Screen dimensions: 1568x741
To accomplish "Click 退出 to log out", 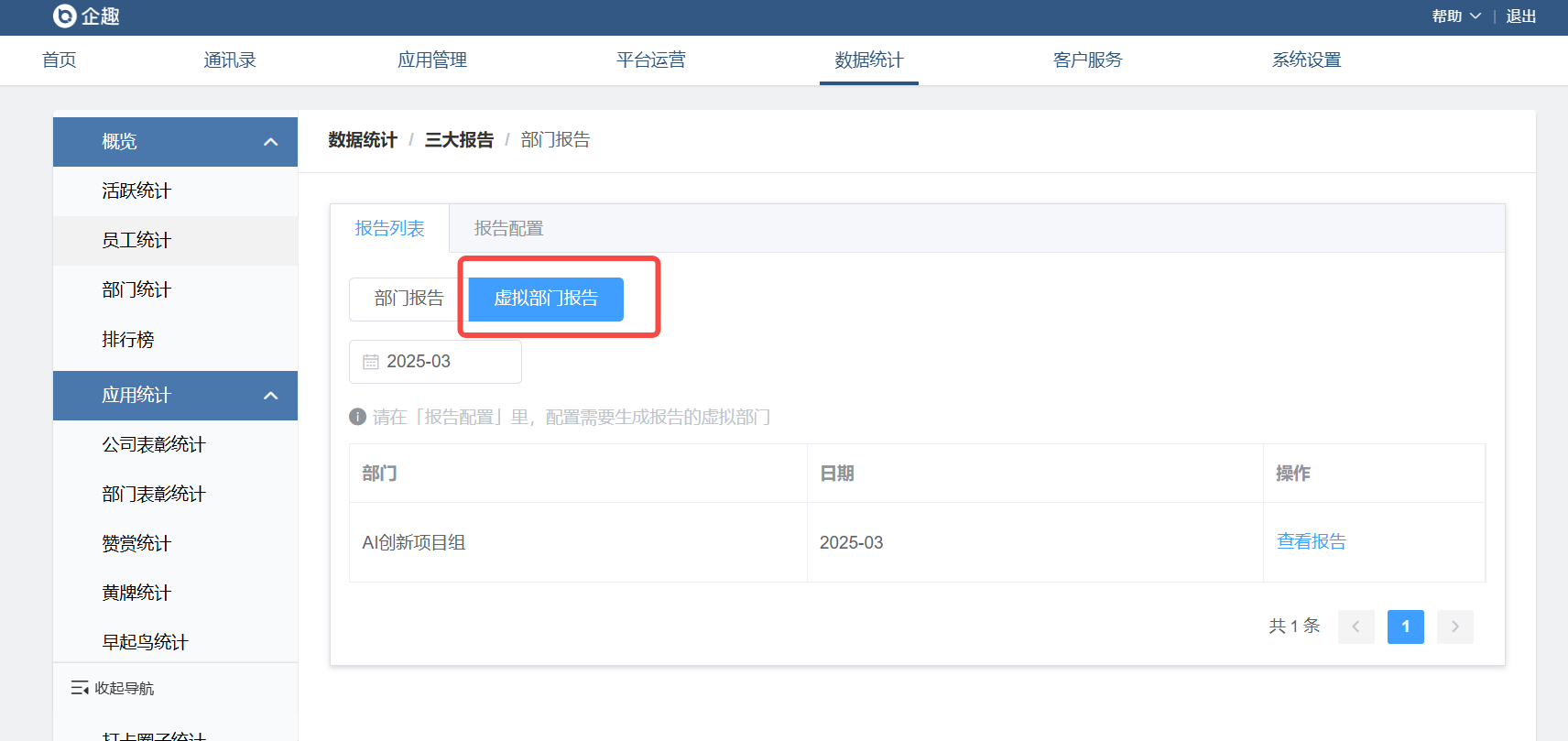I will pyautogui.click(x=1520, y=16).
